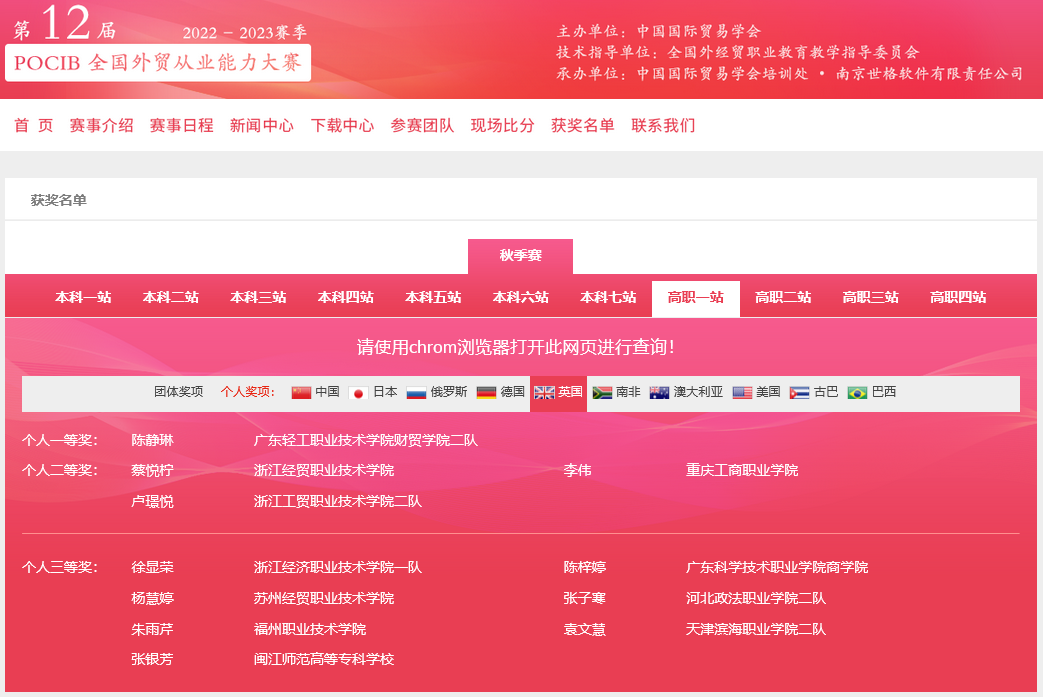Click the South Africa flag icon

602,393
